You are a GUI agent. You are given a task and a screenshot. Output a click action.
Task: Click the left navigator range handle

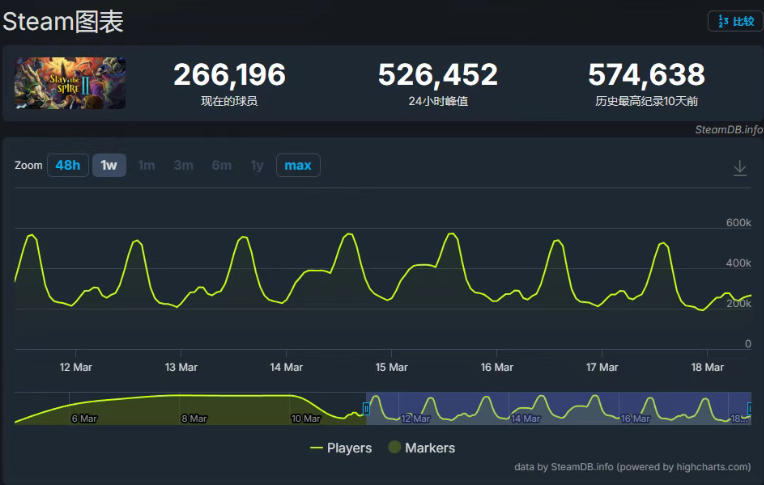point(366,409)
